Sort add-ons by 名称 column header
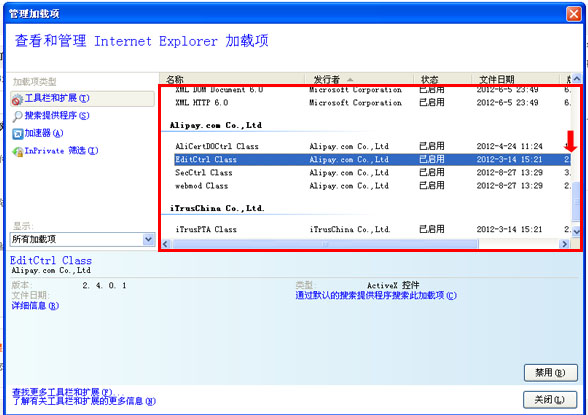 click(232, 79)
